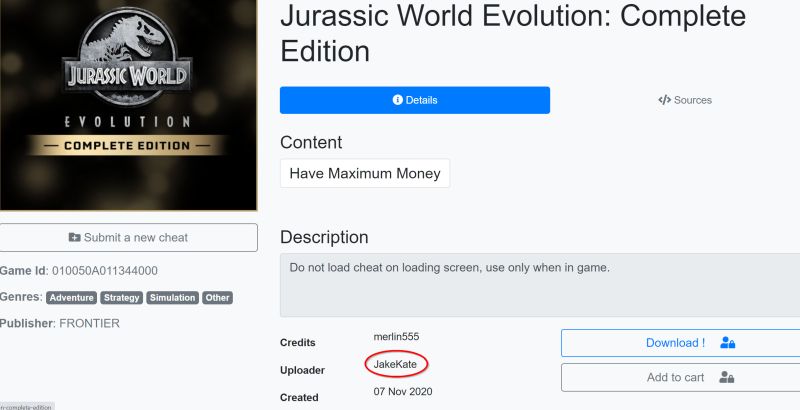Image resolution: width=800 pixels, height=410 pixels.
Task: Click the credits name merlin555
Action: coord(396,337)
